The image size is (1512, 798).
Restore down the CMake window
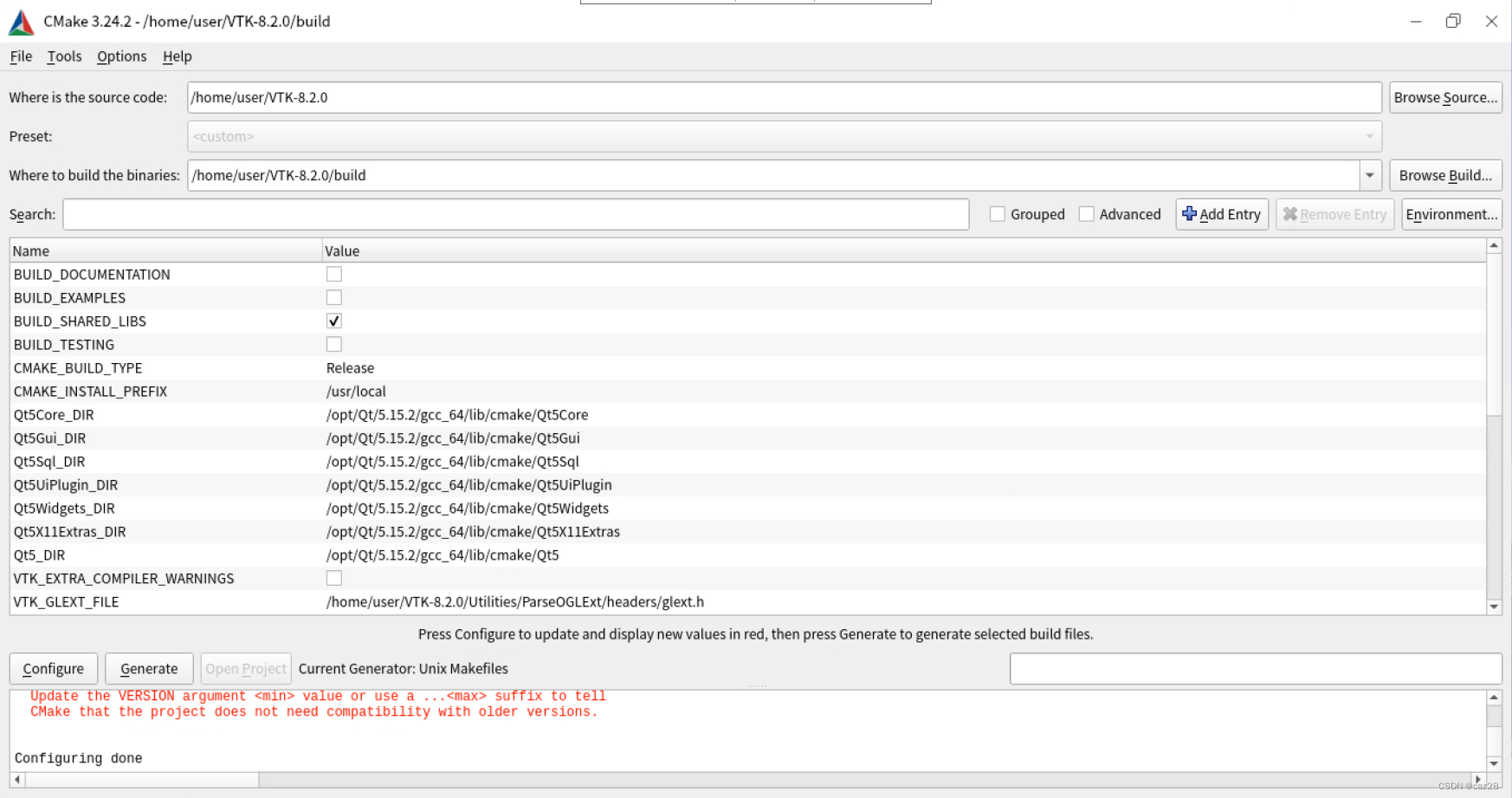(x=1453, y=21)
